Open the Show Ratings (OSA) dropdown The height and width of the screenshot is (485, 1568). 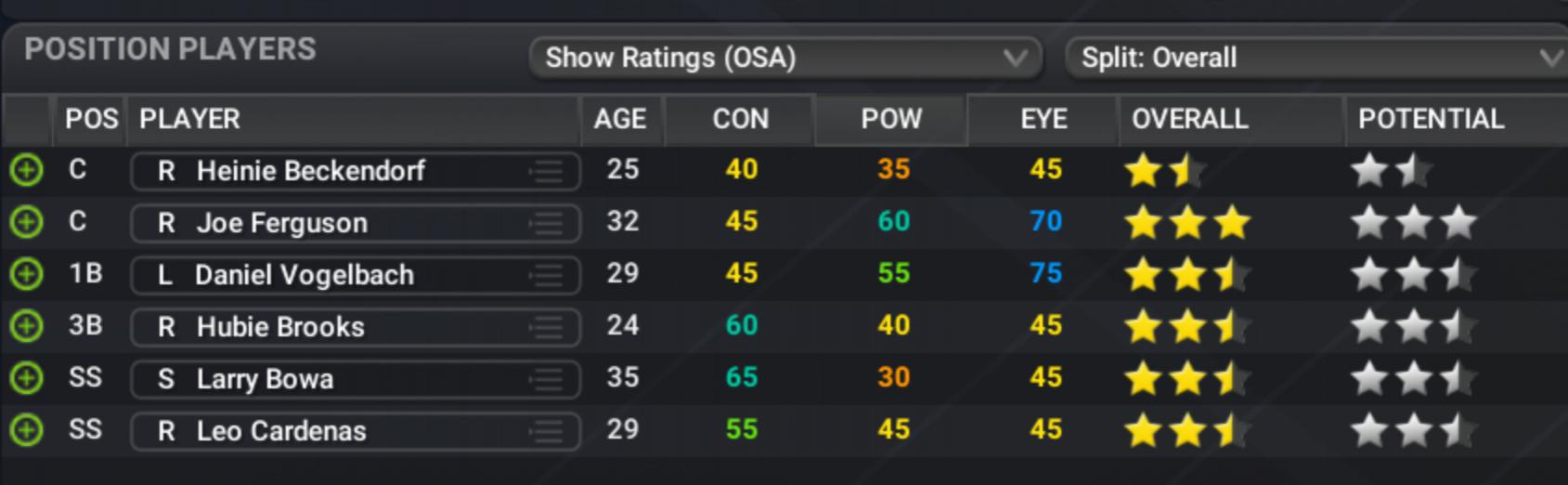tap(785, 58)
